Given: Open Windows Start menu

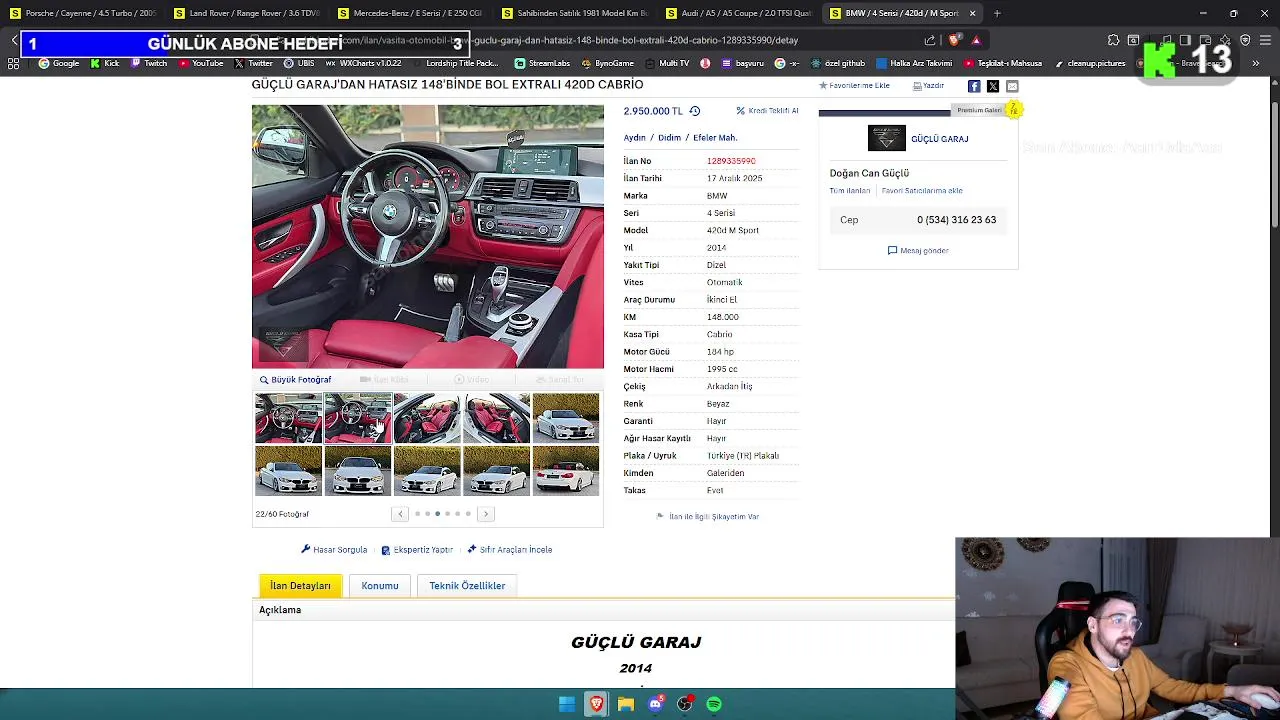Looking at the screenshot, I should tap(567, 704).
